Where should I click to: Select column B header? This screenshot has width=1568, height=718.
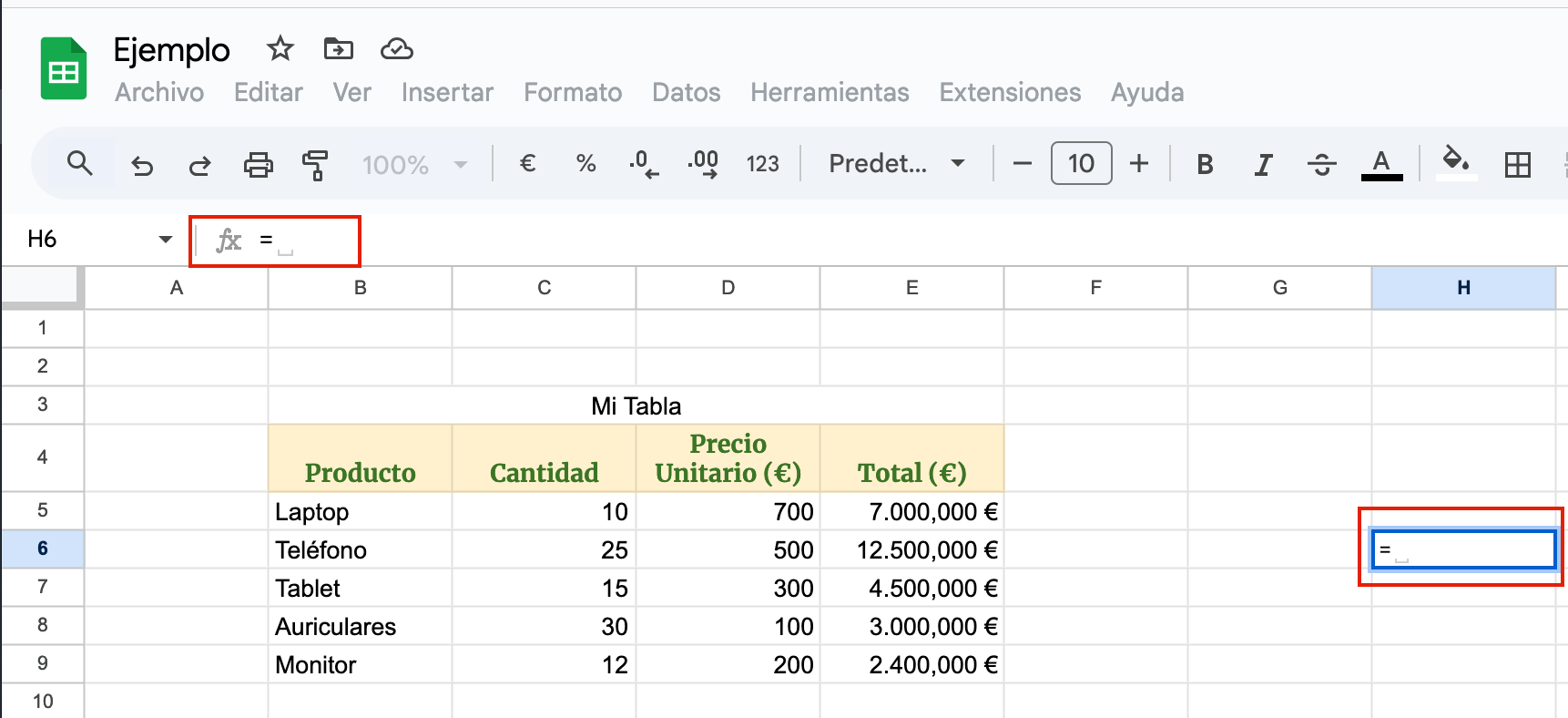(361, 288)
